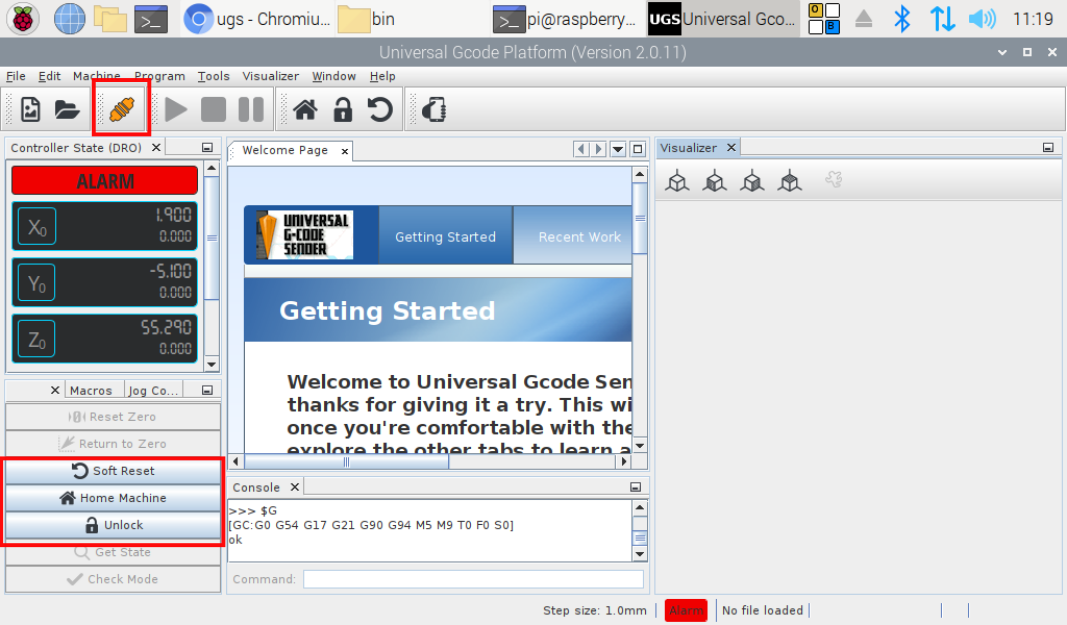1067x625 pixels.
Task: Click the dimmed icon in the Visualizer toolbar
Action: pos(834,180)
